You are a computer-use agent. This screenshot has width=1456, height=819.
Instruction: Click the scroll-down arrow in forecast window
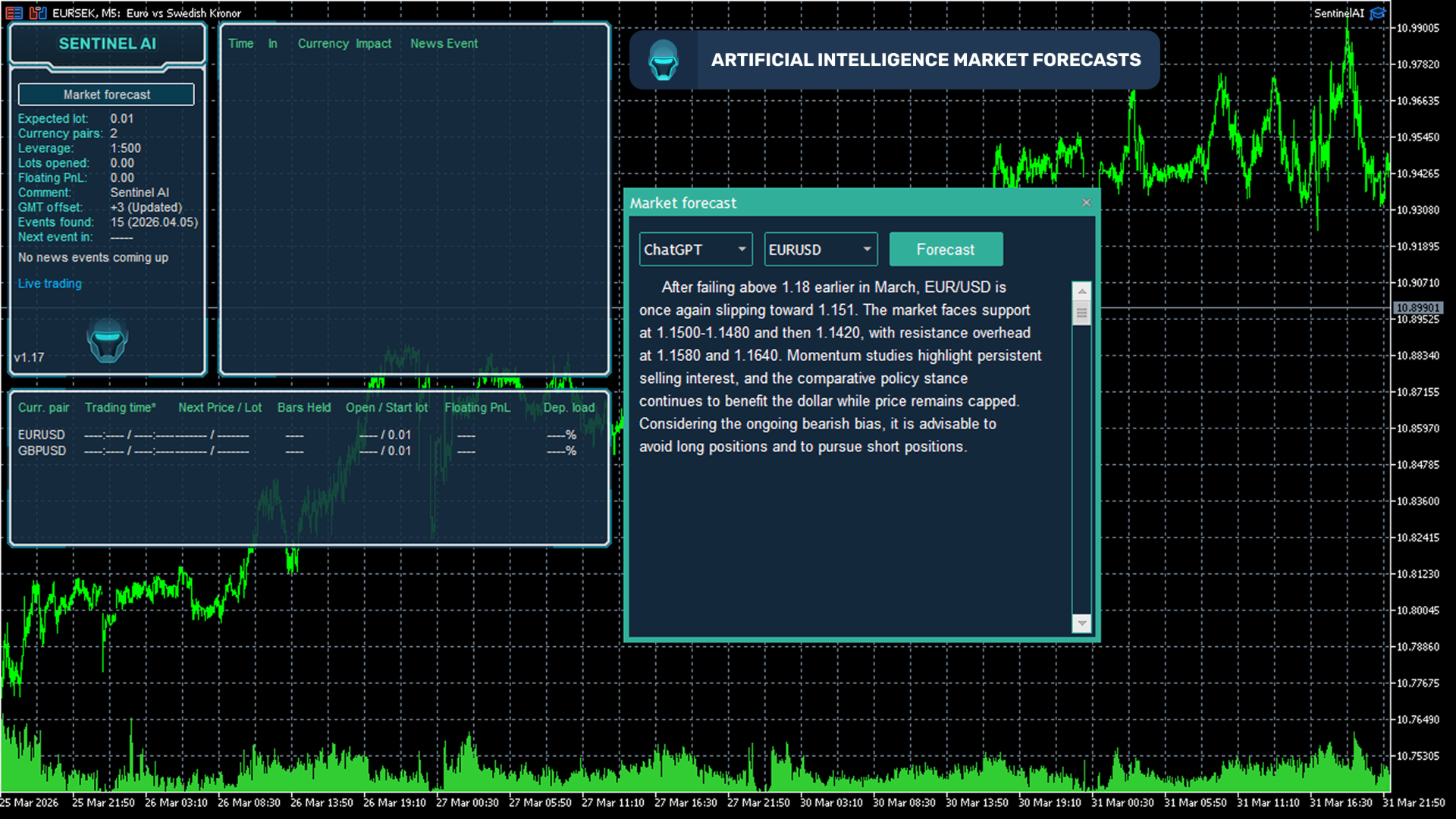pos(1082,623)
